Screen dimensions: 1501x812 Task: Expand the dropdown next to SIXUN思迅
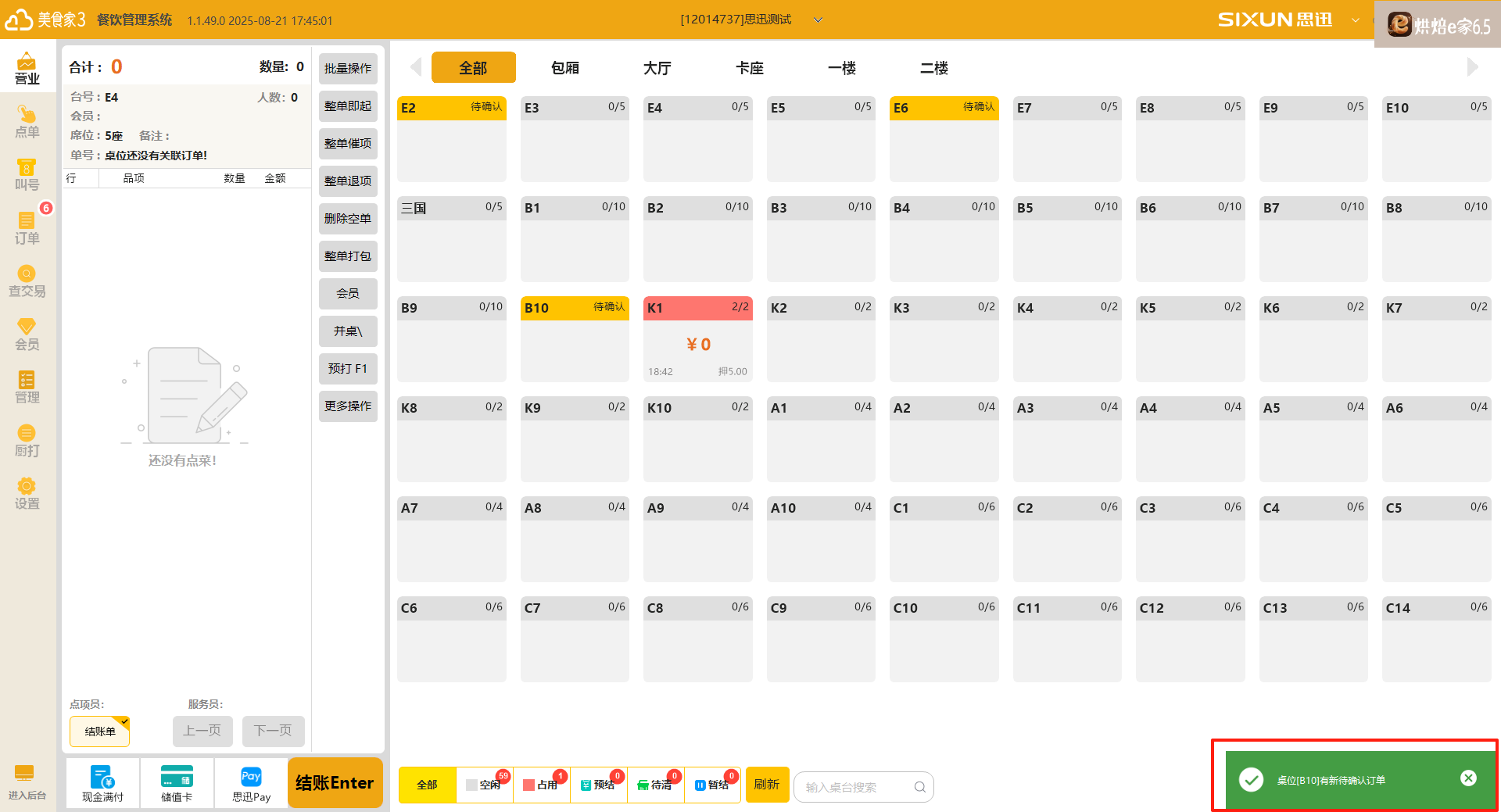(x=1355, y=20)
